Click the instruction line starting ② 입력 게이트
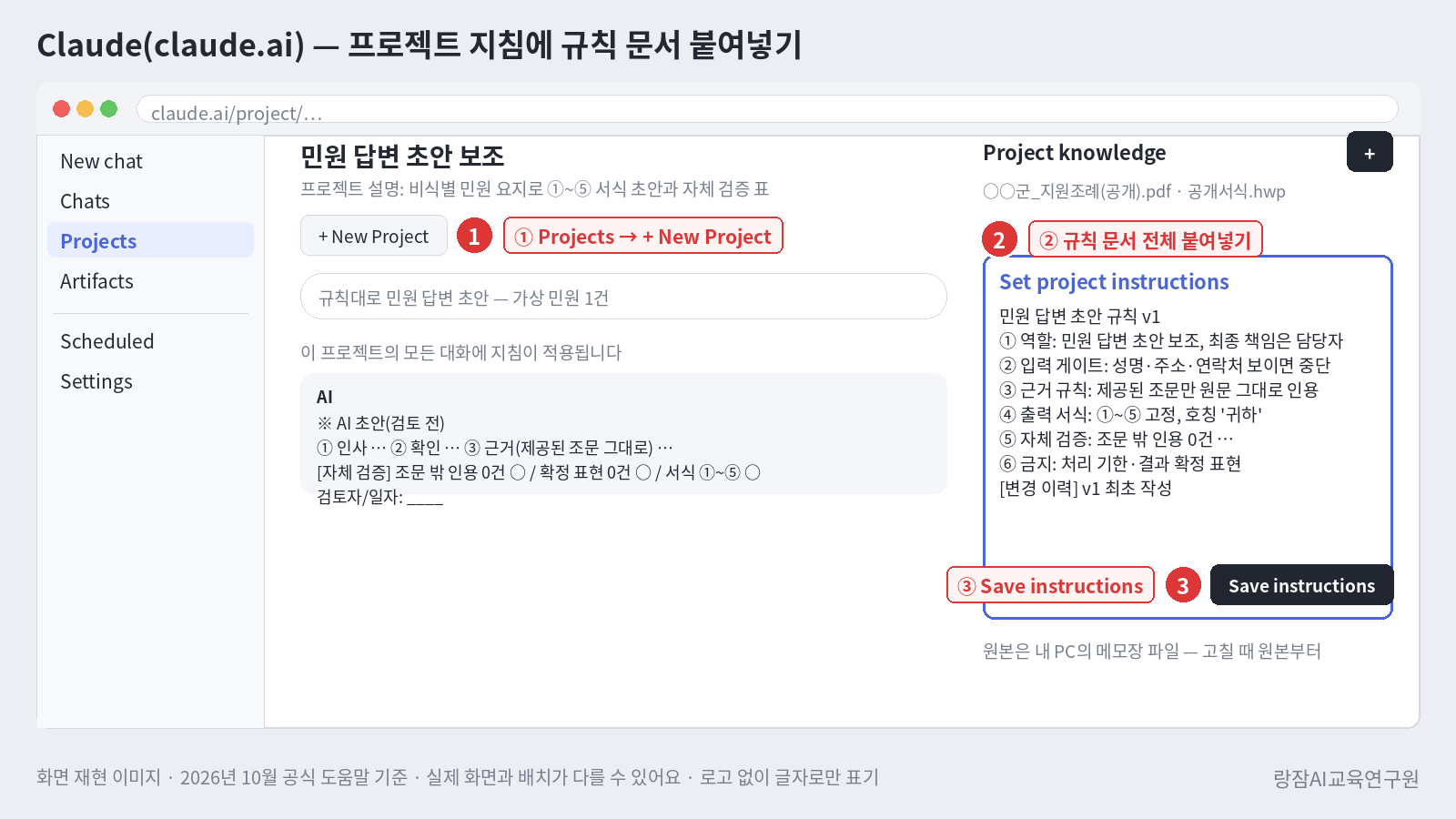The width and height of the screenshot is (1456, 819). tap(1165, 365)
